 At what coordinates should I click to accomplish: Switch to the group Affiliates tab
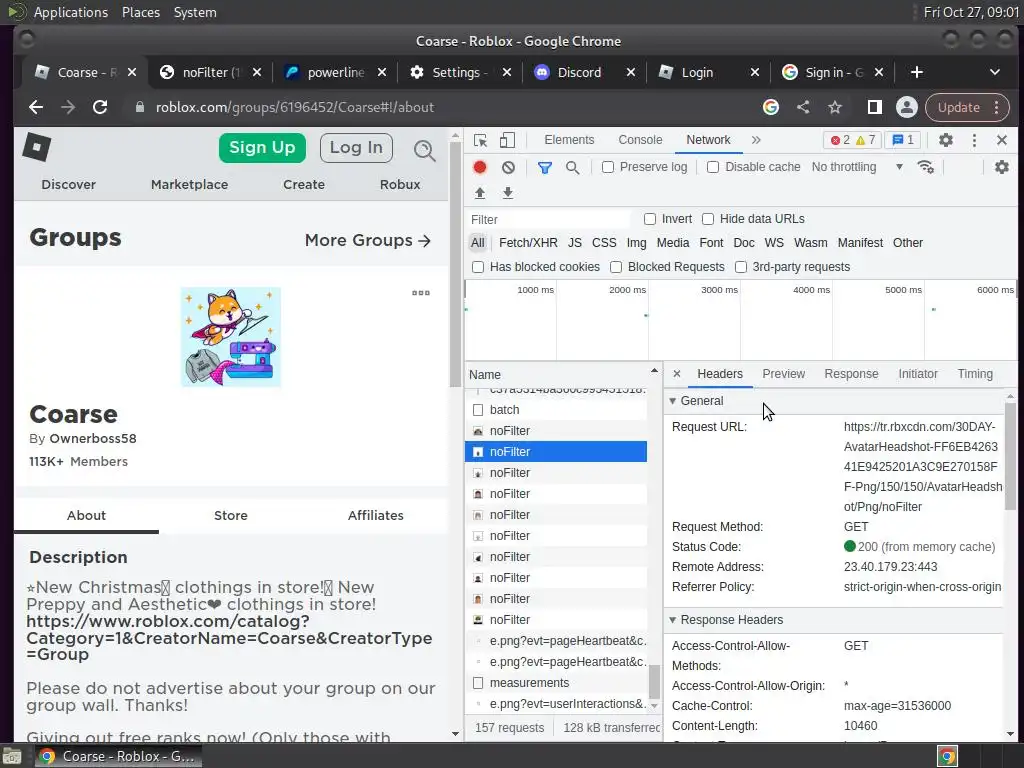click(x=376, y=515)
